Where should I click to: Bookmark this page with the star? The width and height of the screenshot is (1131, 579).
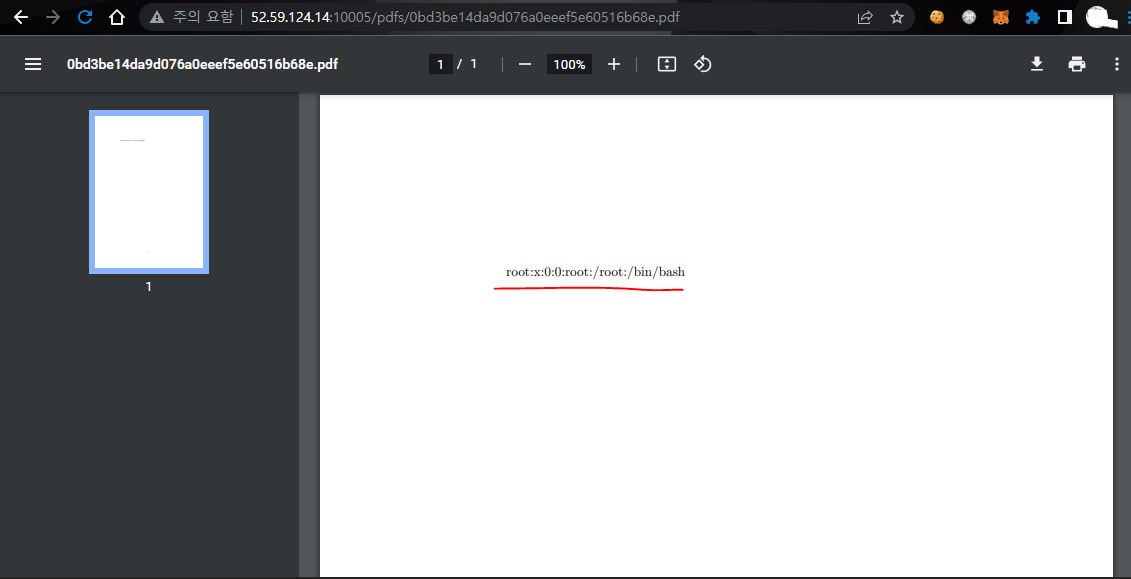click(x=897, y=17)
